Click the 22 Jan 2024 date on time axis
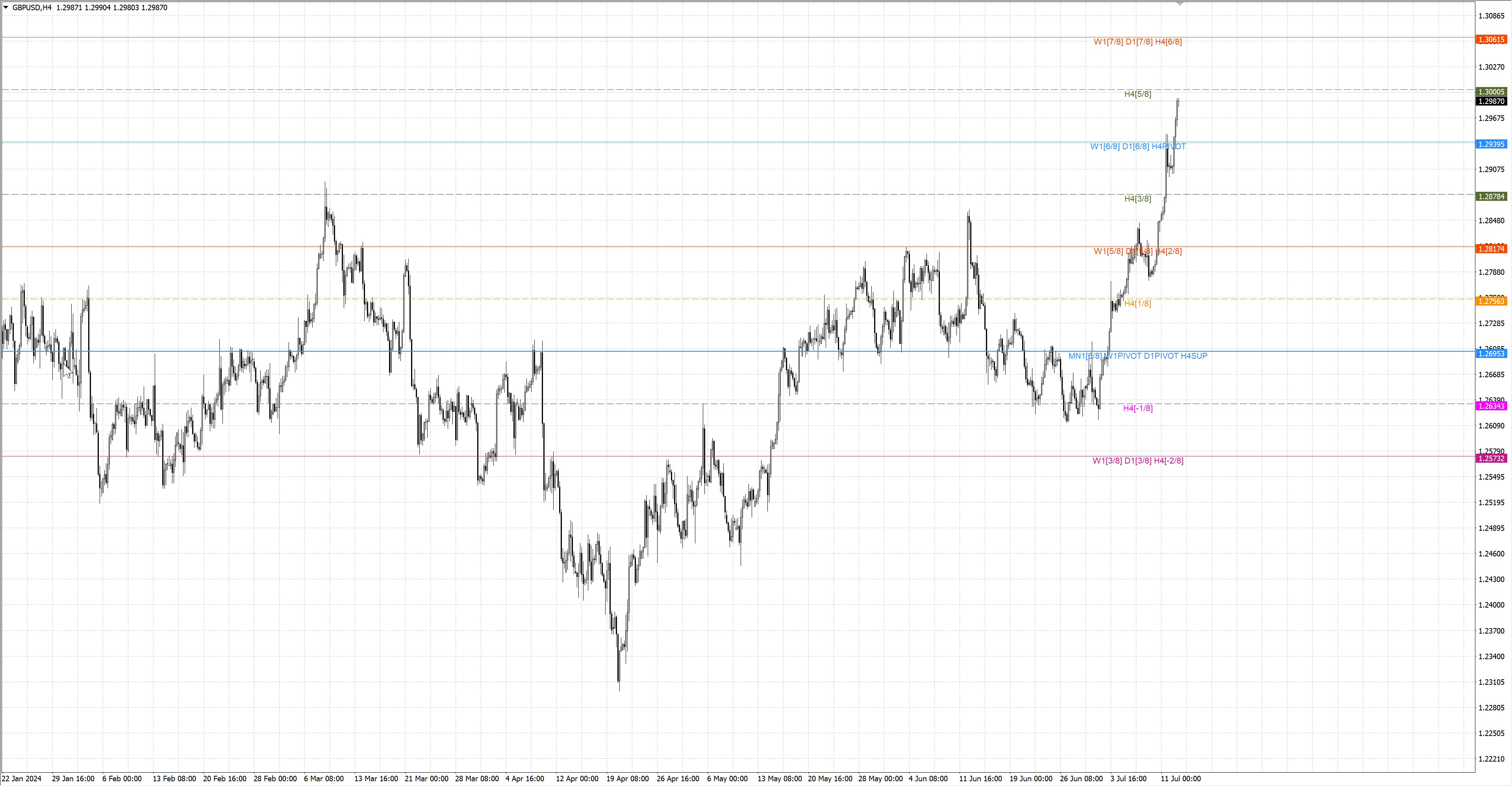1512x786 pixels. (22, 779)
